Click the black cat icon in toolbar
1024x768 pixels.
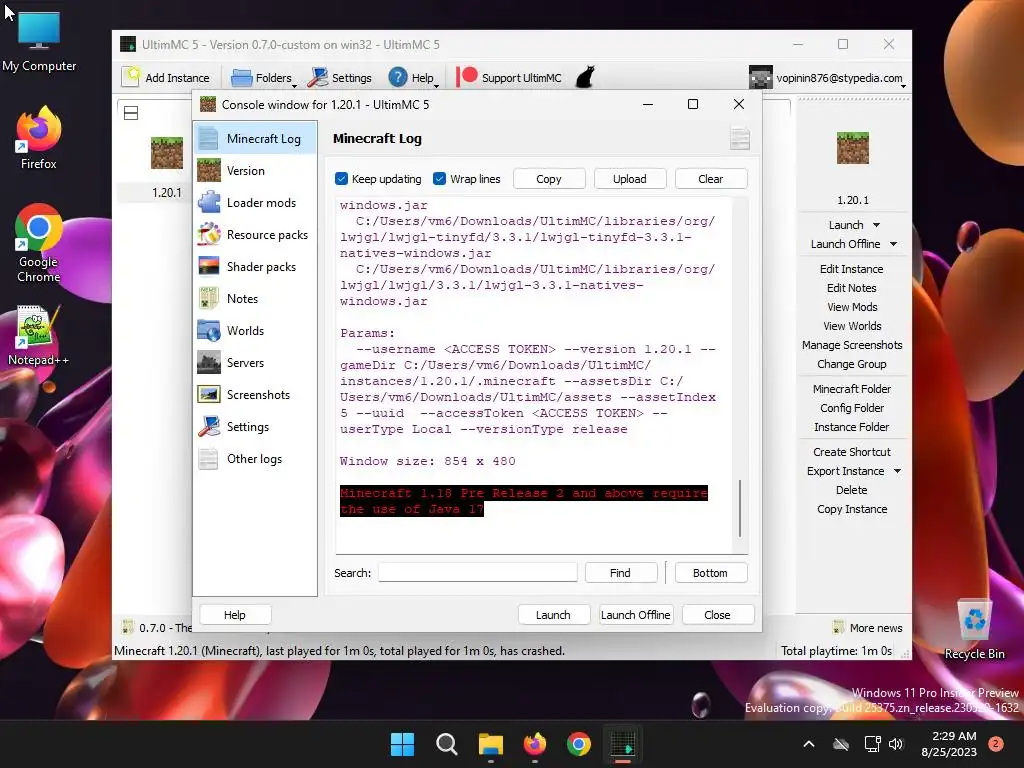coord(585,77)
